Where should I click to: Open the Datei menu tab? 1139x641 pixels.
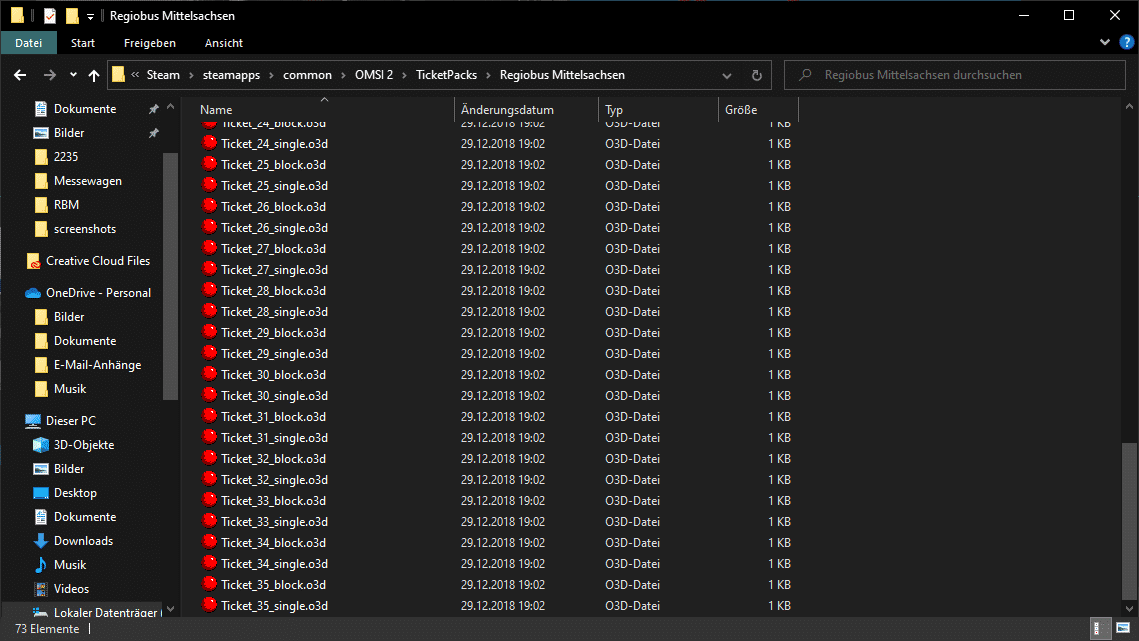[29, 43]
